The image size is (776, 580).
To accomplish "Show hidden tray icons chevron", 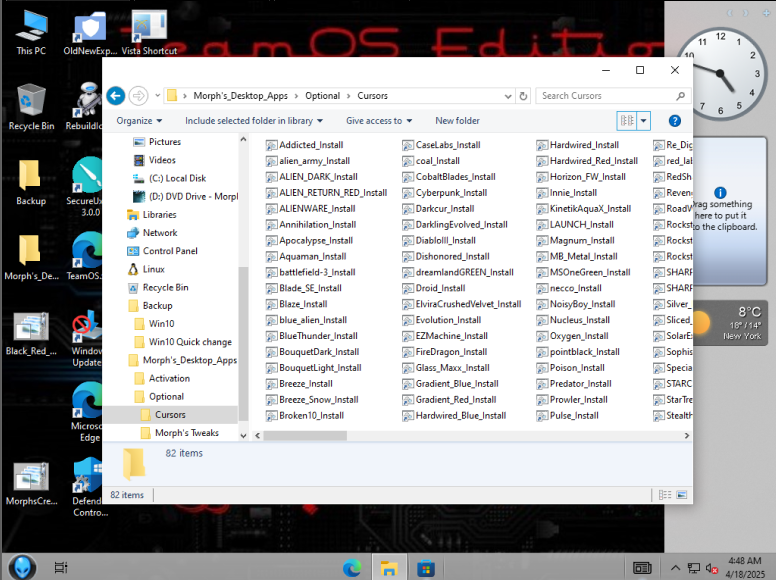I will point(675,568).
